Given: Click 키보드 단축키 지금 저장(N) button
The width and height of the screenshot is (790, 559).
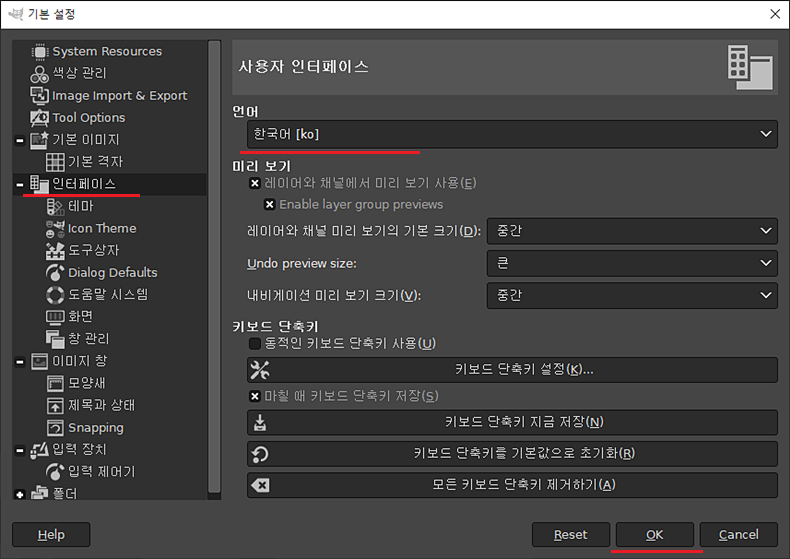Looking at the screenshot, I should 512,423.
